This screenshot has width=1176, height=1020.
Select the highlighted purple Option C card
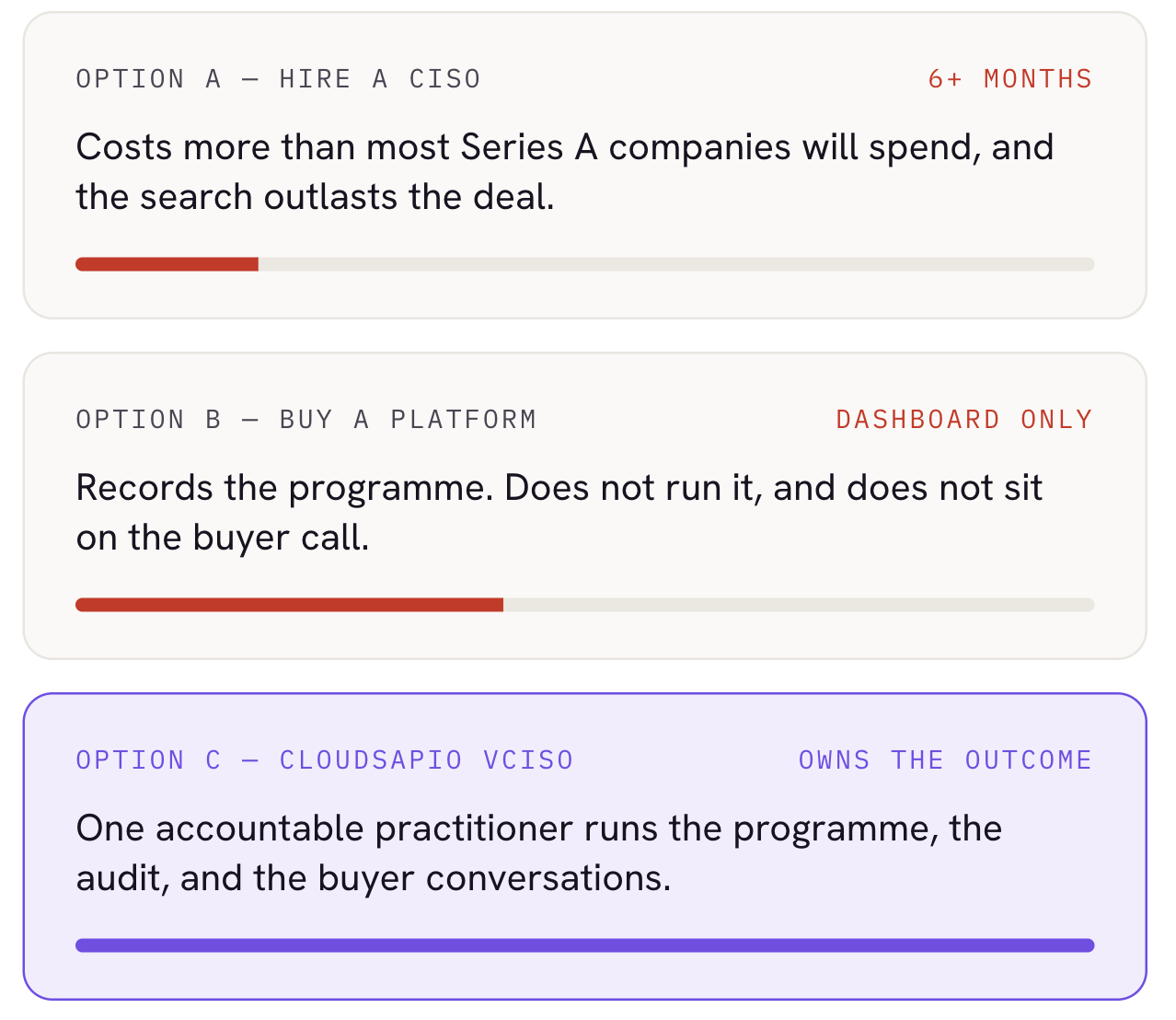(x=585, y=846)
